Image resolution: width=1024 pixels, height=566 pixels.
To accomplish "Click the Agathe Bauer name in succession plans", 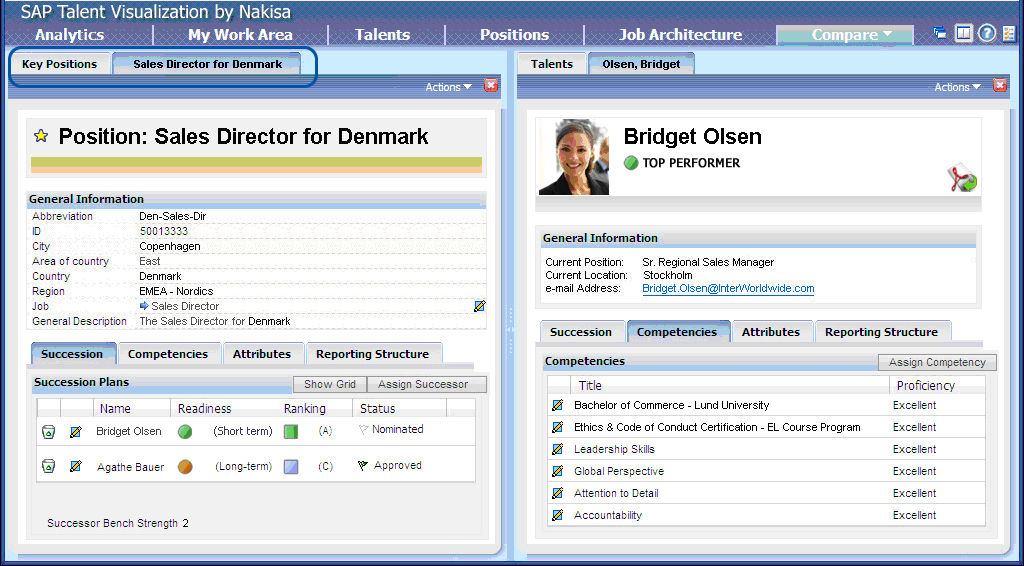I will [x=131, y=467].
